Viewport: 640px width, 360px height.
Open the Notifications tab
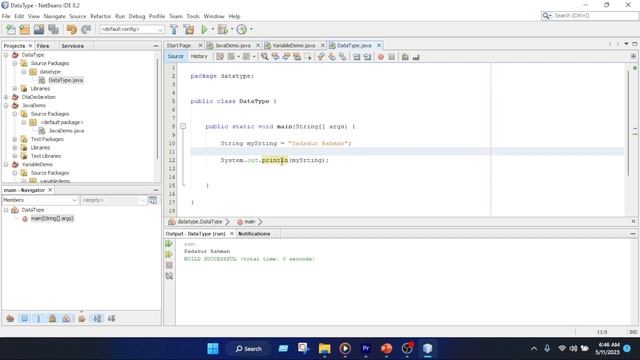[x=254, y=234]
